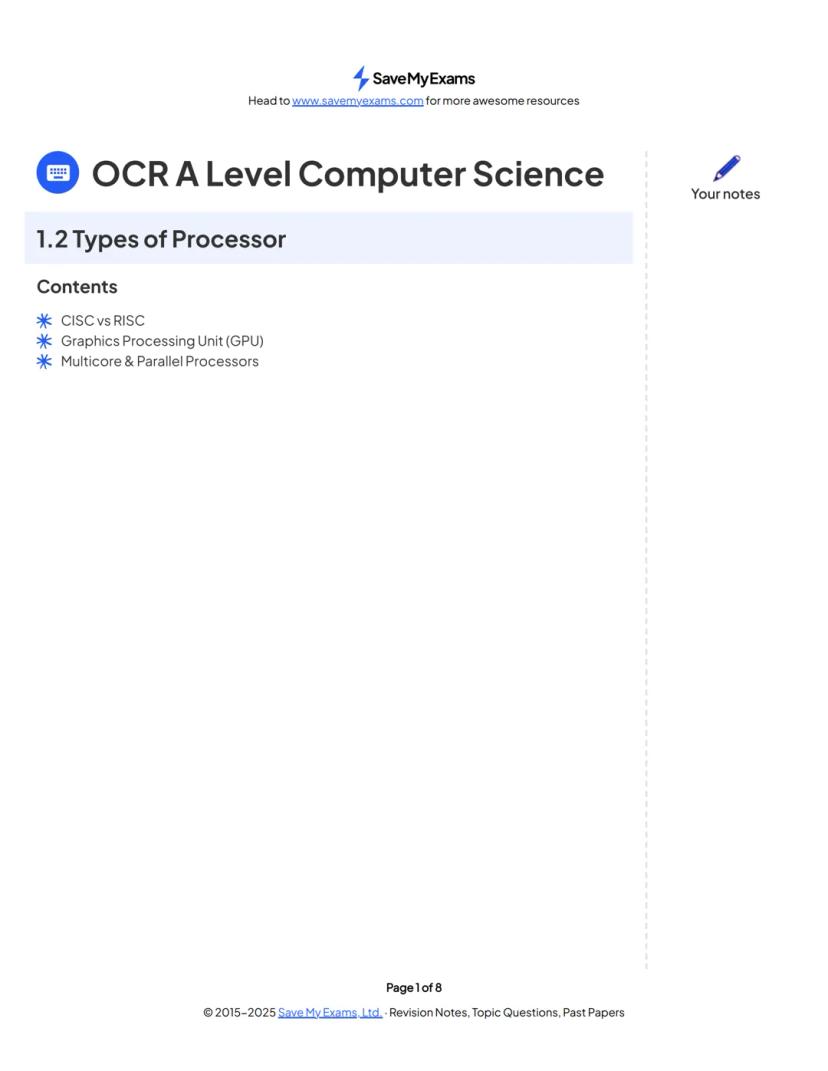Click the pencil icon above Your notes
828x1071 pixels.
tap(727, 168)
